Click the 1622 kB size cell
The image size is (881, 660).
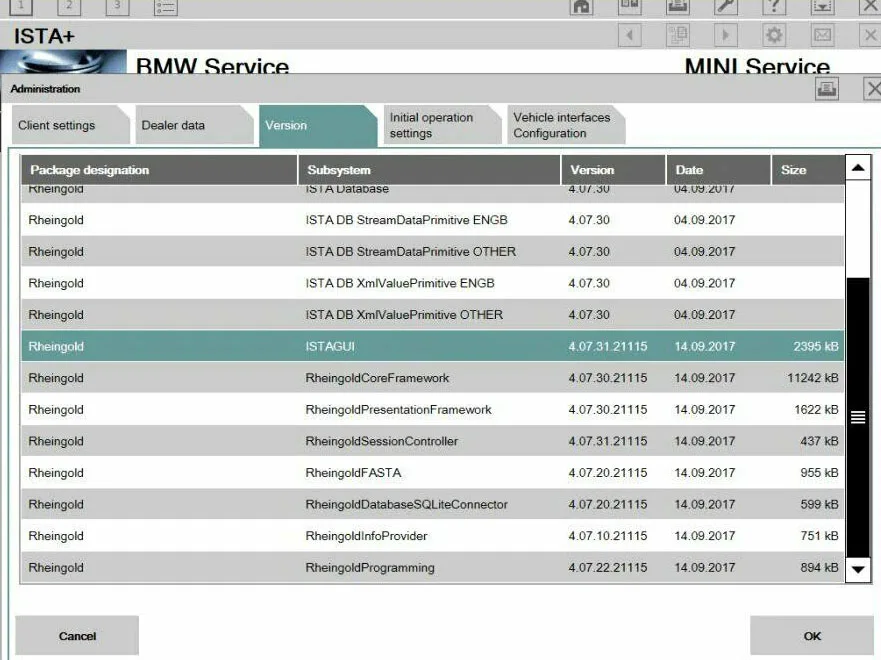click(816, 409)
